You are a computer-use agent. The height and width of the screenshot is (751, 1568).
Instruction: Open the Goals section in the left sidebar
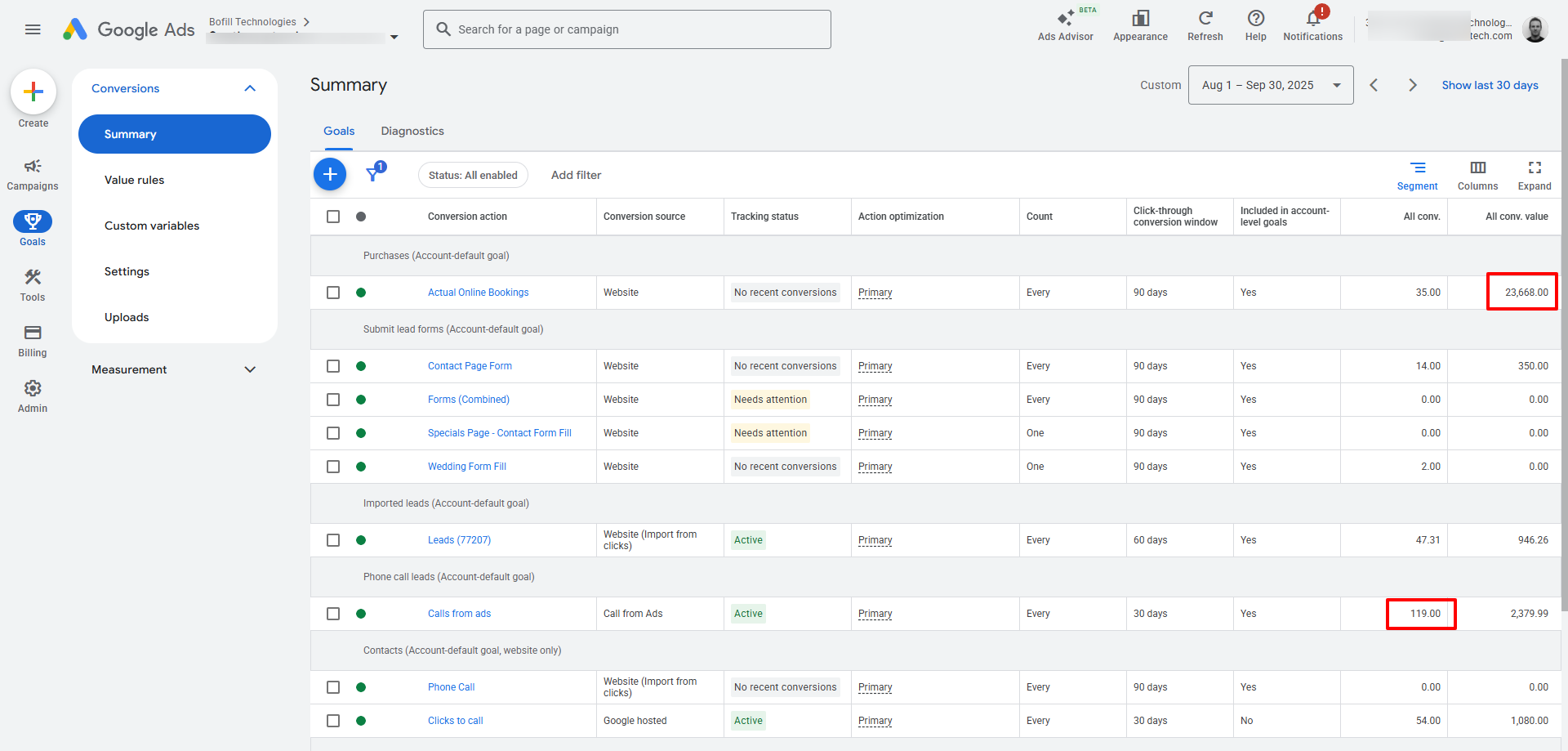[x=32, y=227]
